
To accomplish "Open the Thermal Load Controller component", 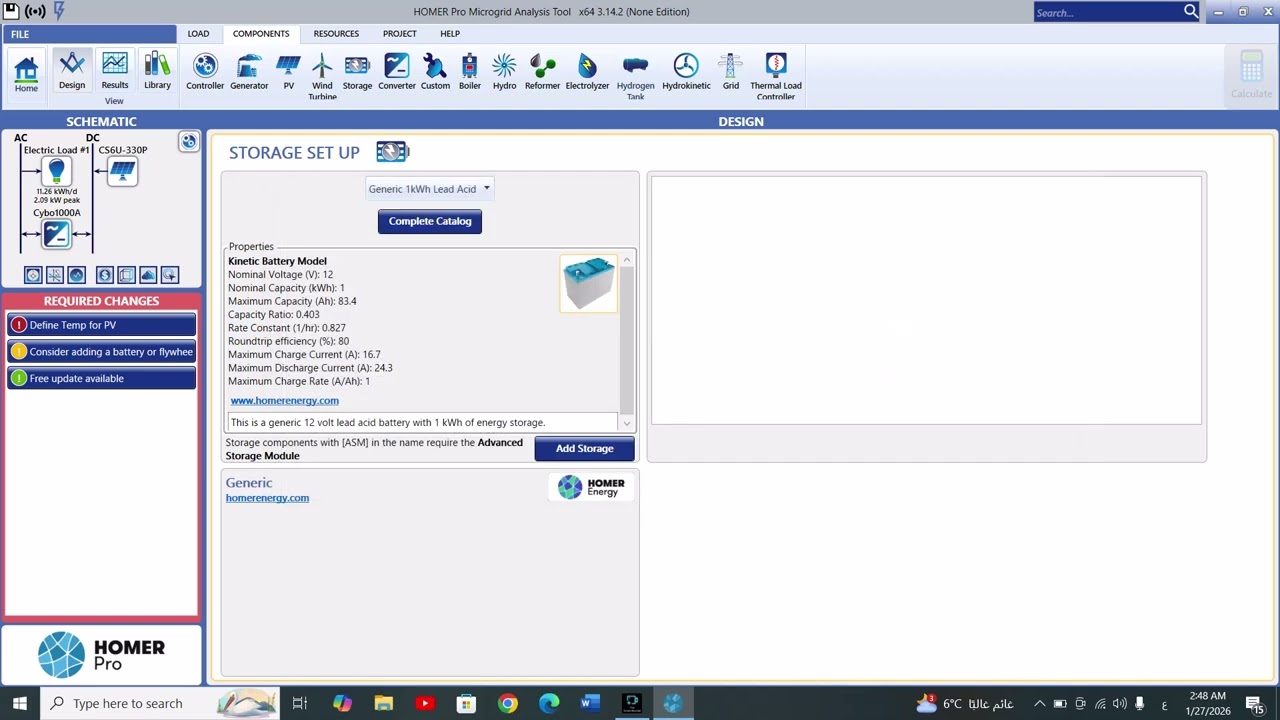I will (x=776, y=76).
